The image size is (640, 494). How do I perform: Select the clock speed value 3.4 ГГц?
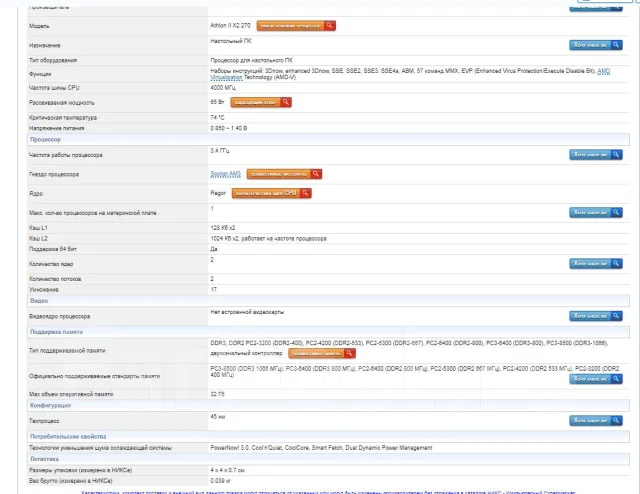pyautogui.click(x=220, y=151)
